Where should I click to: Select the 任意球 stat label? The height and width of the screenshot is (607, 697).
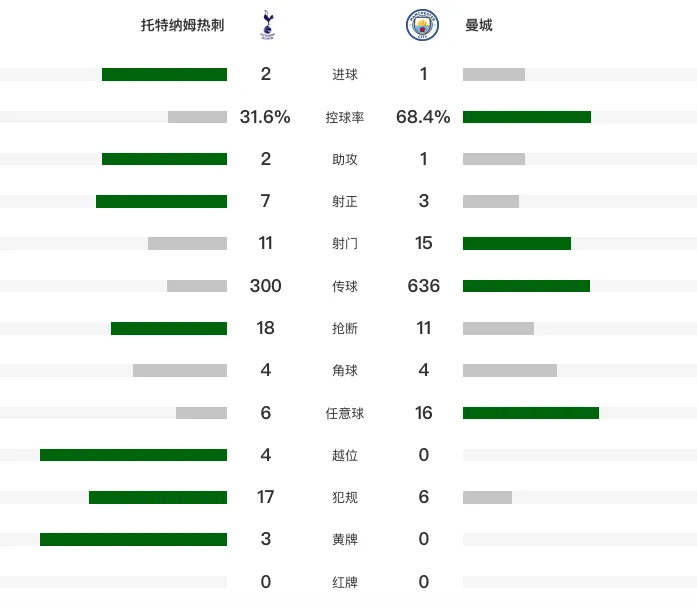(x=344, y=413)
